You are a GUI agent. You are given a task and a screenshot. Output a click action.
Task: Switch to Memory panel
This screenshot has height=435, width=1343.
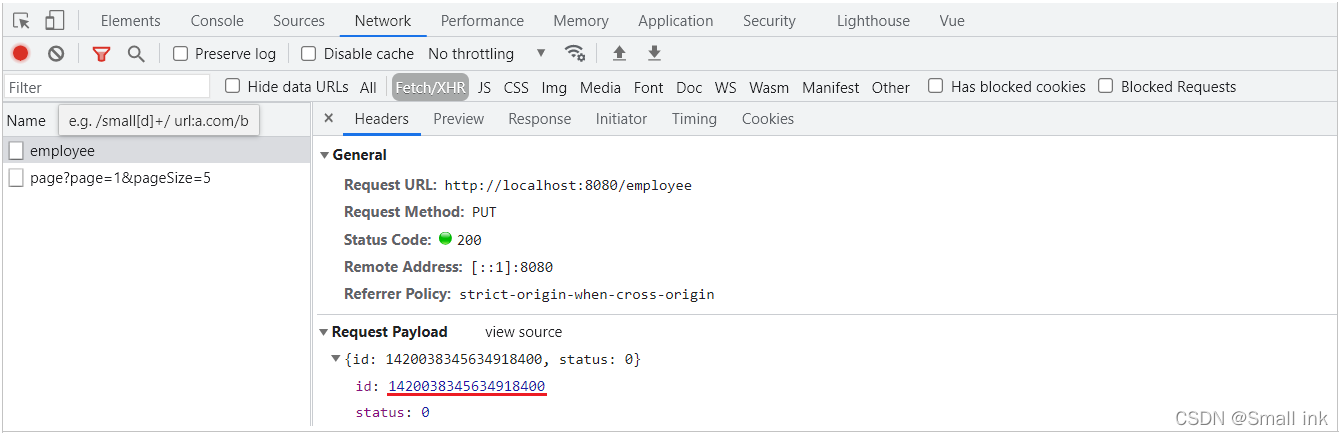point(581,20)
